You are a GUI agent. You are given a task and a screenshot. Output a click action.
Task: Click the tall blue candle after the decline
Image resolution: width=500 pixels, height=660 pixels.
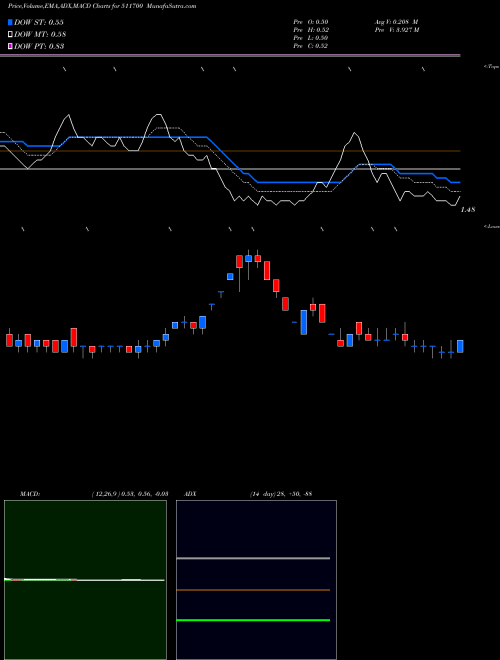(304, 322)
